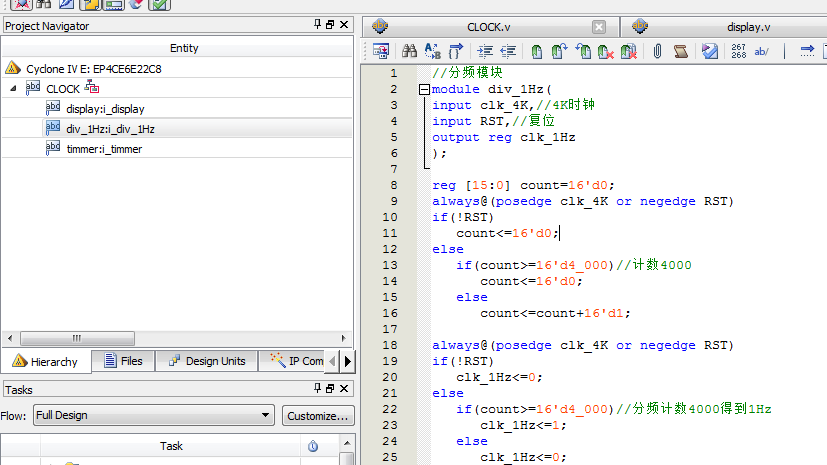Viewport: 827px width, 465px height.
Task: Click 'count<=count+16'd1;' on line 16
Action: click(555, 313)
